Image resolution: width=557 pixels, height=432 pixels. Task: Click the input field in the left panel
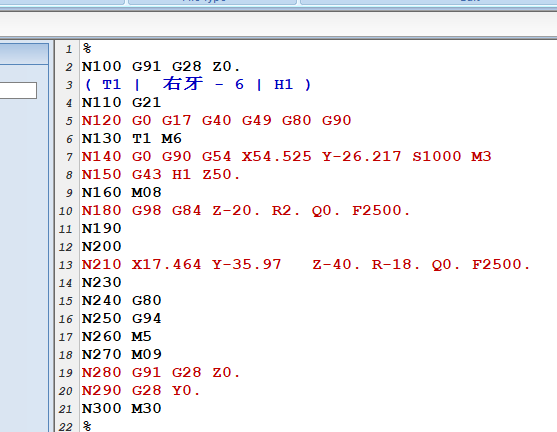[x=18, y=91]
